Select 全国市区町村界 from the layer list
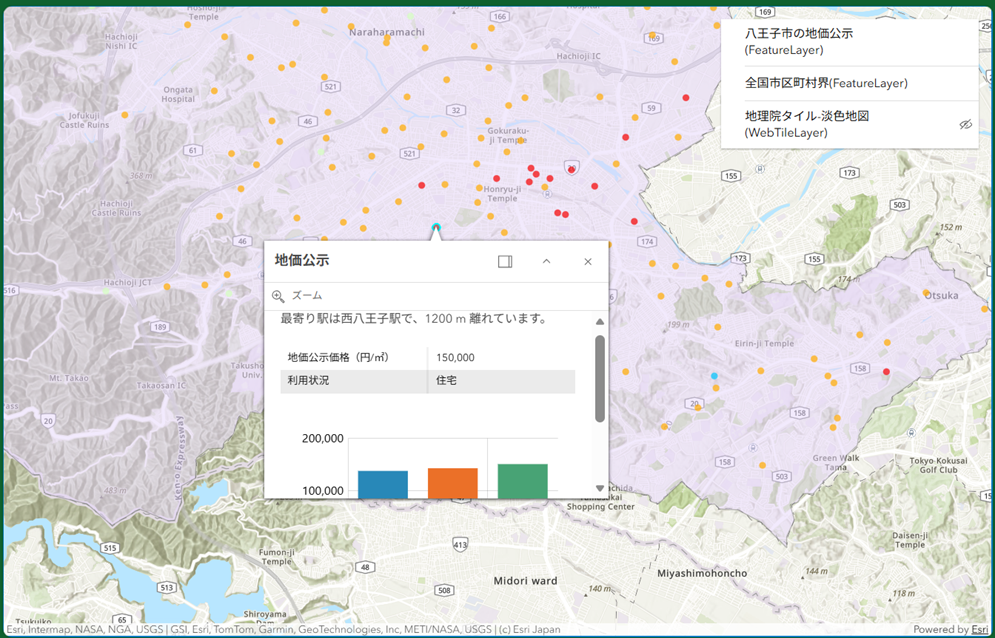Screen dimensions: 995x638 (827, 83)
